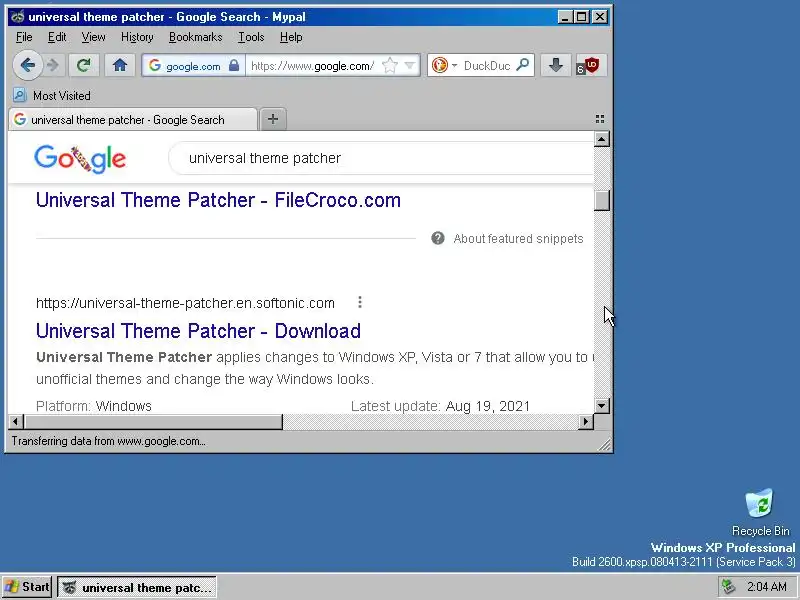The image size is (800, 600).
Task: Open the uBlock Origin shield icon
Action: pyautogui.click(x=591, y=65)
